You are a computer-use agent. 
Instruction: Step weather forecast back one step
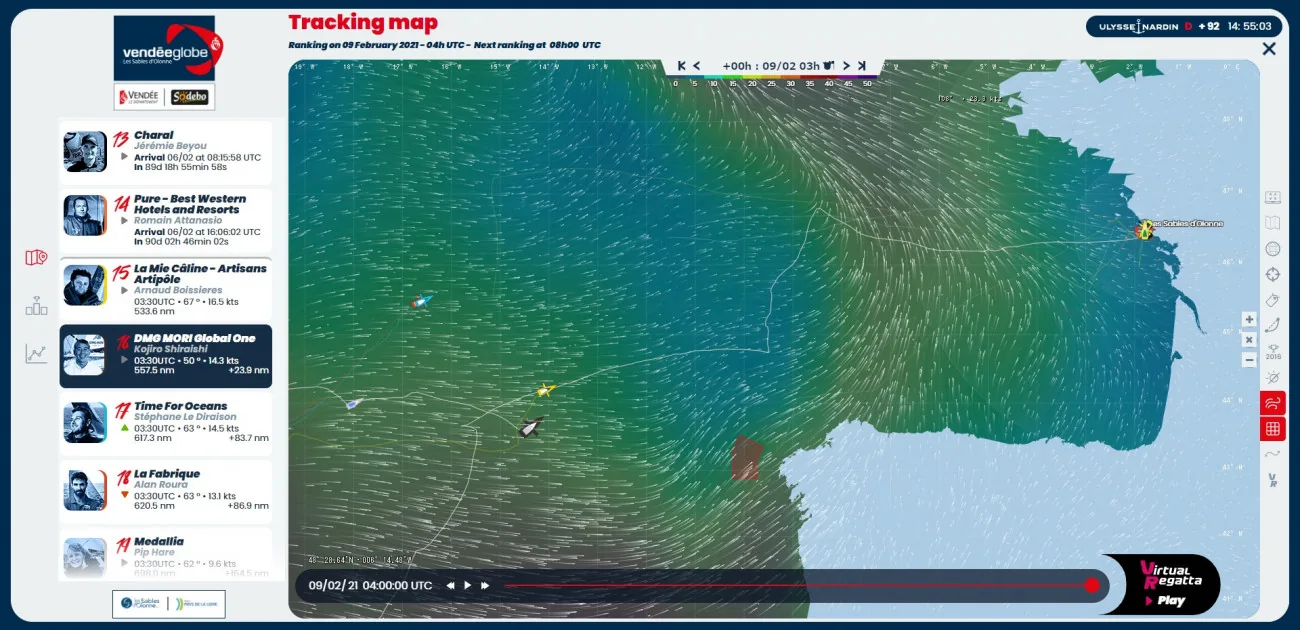(x=696, y=66)
